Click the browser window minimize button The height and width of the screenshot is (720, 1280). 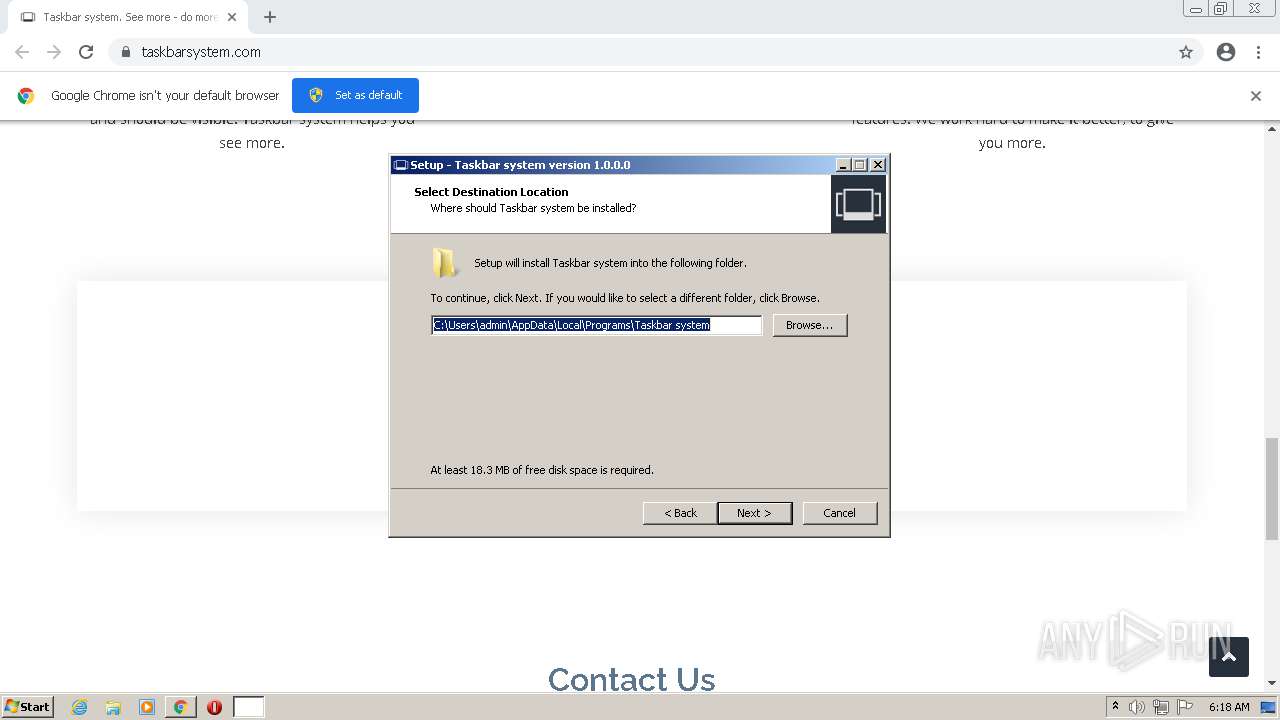1196,9
